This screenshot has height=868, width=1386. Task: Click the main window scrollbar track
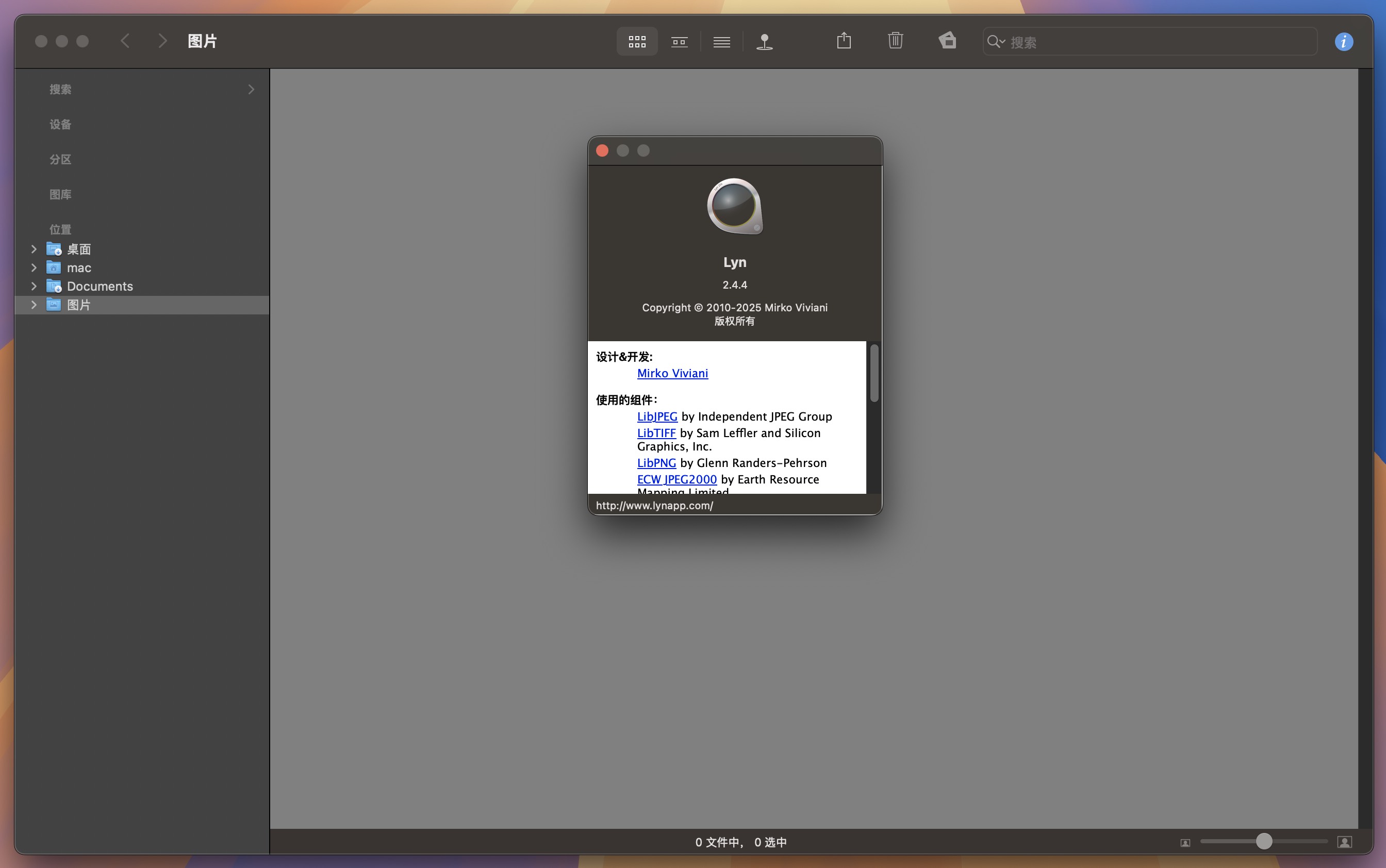click(1365, 448)
